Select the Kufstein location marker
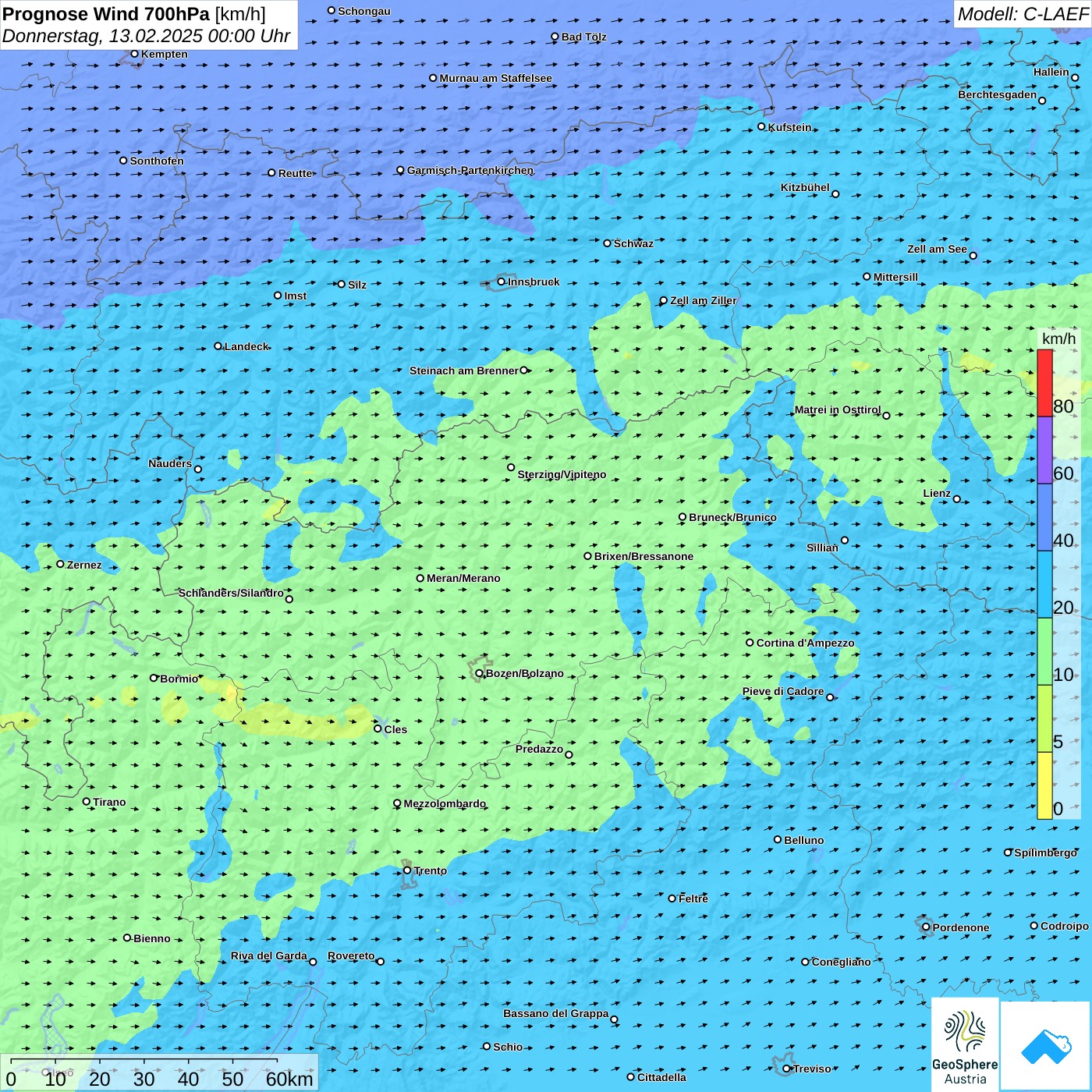This screenshot has width=1092, height=1092. (762, 126)
